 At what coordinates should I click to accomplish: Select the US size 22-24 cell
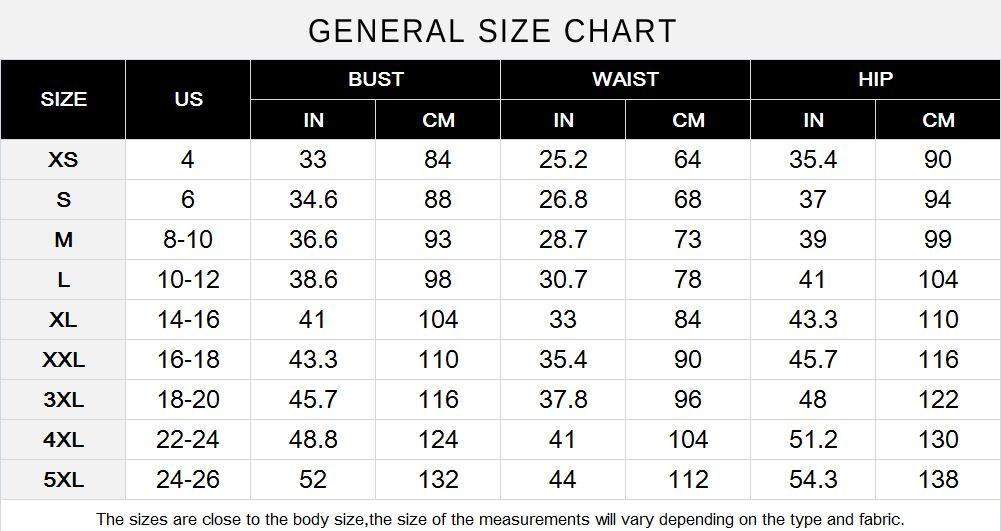[x=188, y=440]
